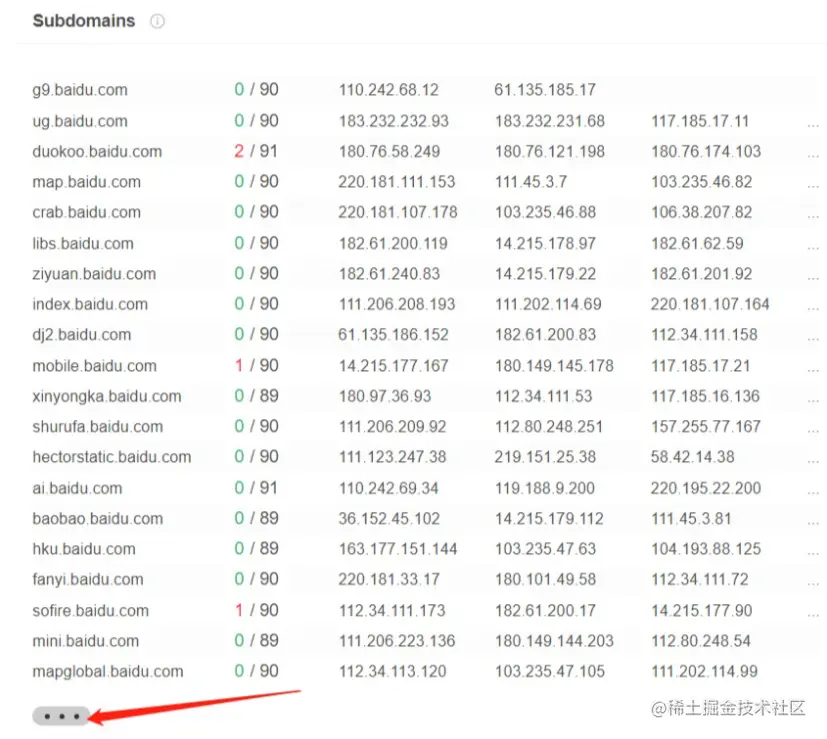
Task: Click IP address 119.188.9.200
Action: (x=545, y=488)
